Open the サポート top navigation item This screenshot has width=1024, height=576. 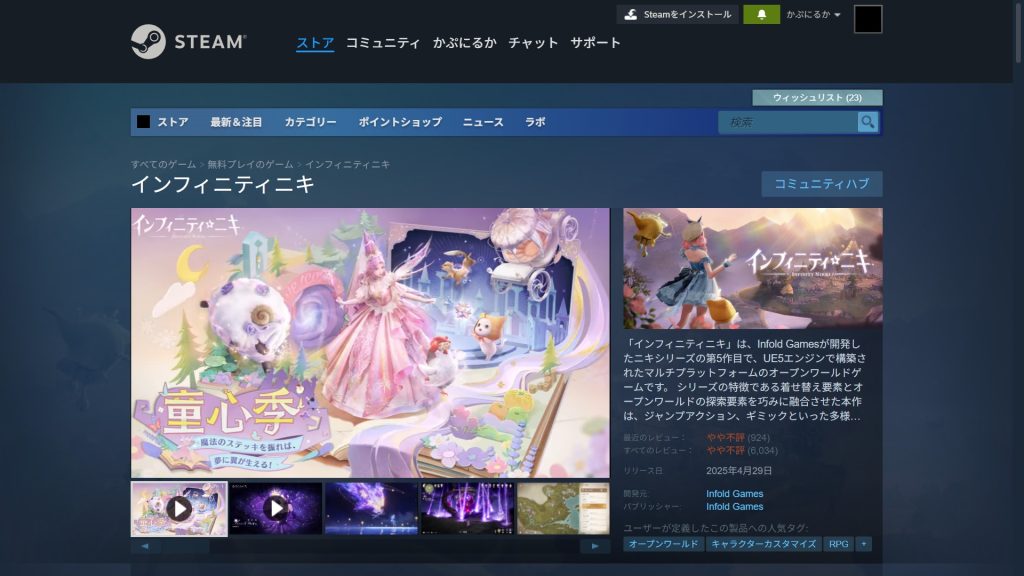click(595, 43)
